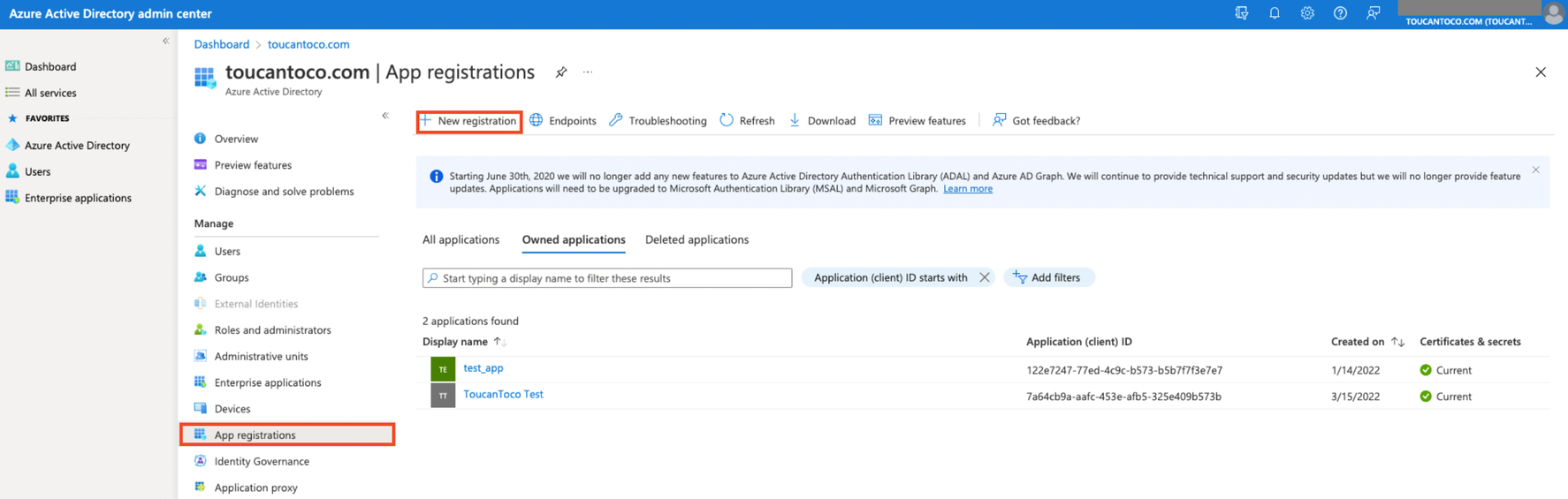Click the Certificates & secrets column header
Viewport: 1568px width, 499px height.
(1470, 342)
